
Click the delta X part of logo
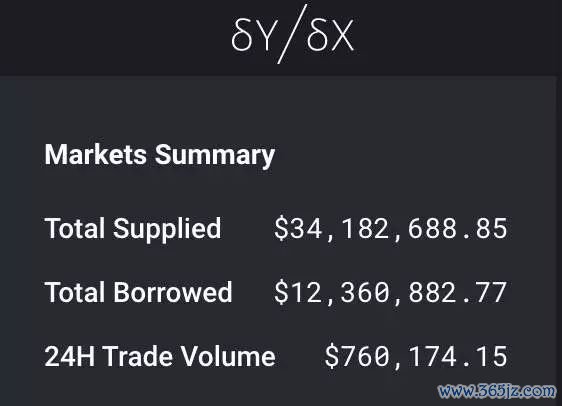point(330,35)
